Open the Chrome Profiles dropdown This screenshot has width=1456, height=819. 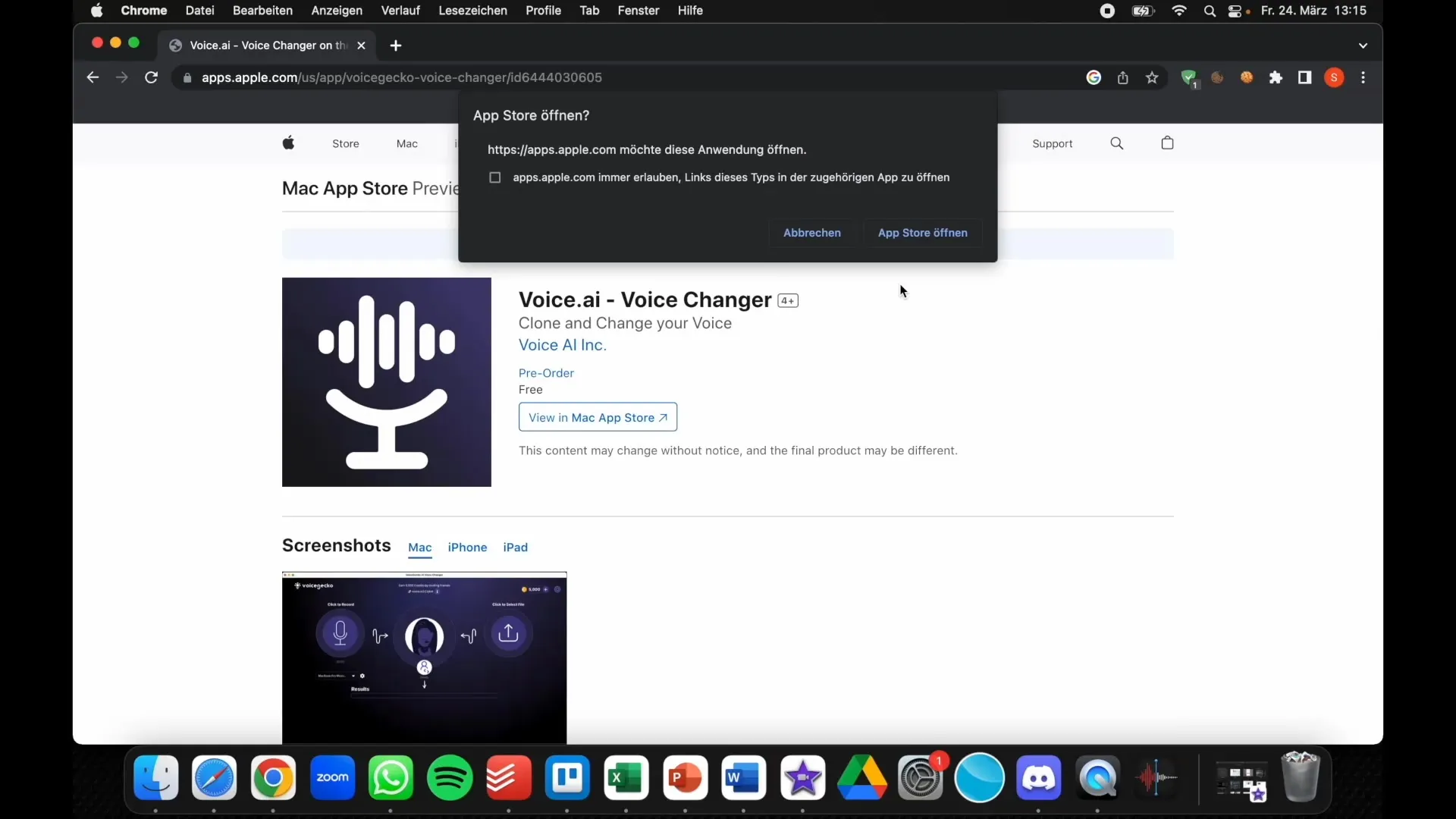(x=1335, y=77)
